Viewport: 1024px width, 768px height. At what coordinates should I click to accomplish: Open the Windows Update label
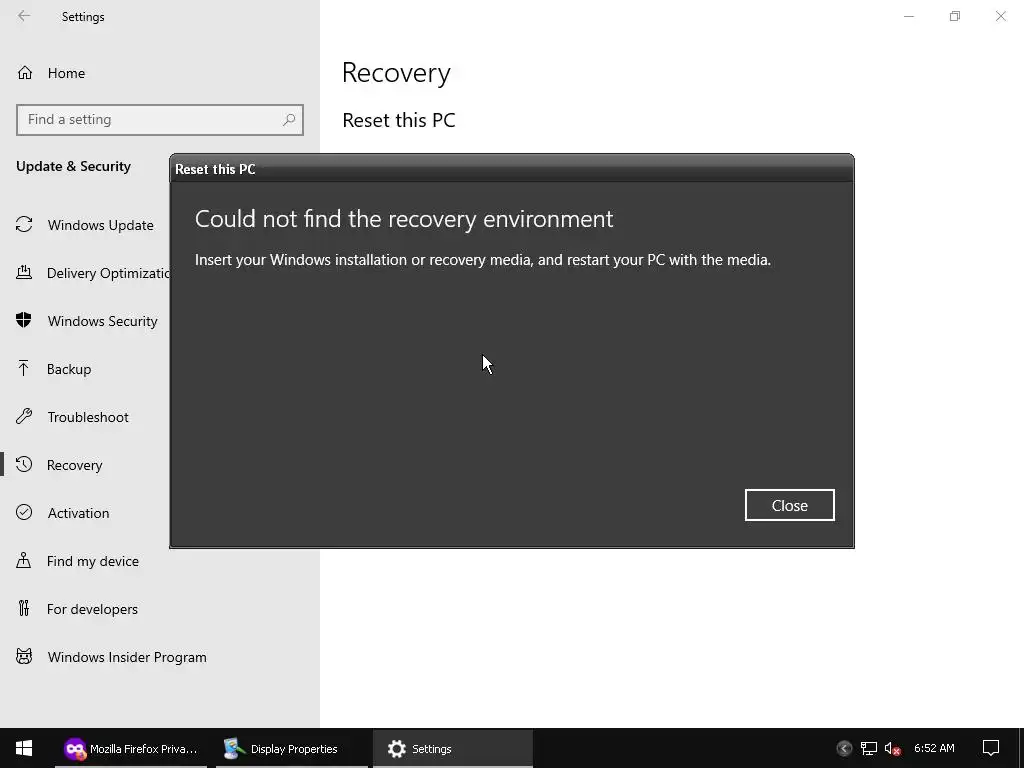point(101,225)
